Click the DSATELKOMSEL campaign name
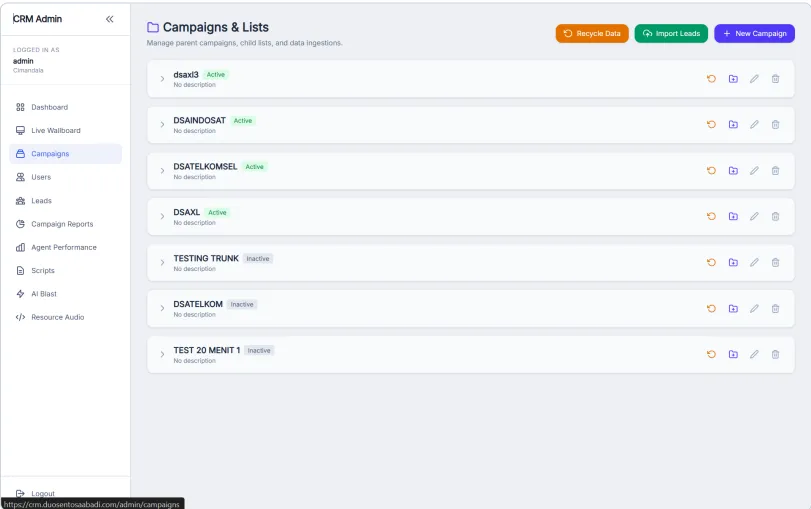811x509 pixels. pyautogui.click(x=205, y=167)
